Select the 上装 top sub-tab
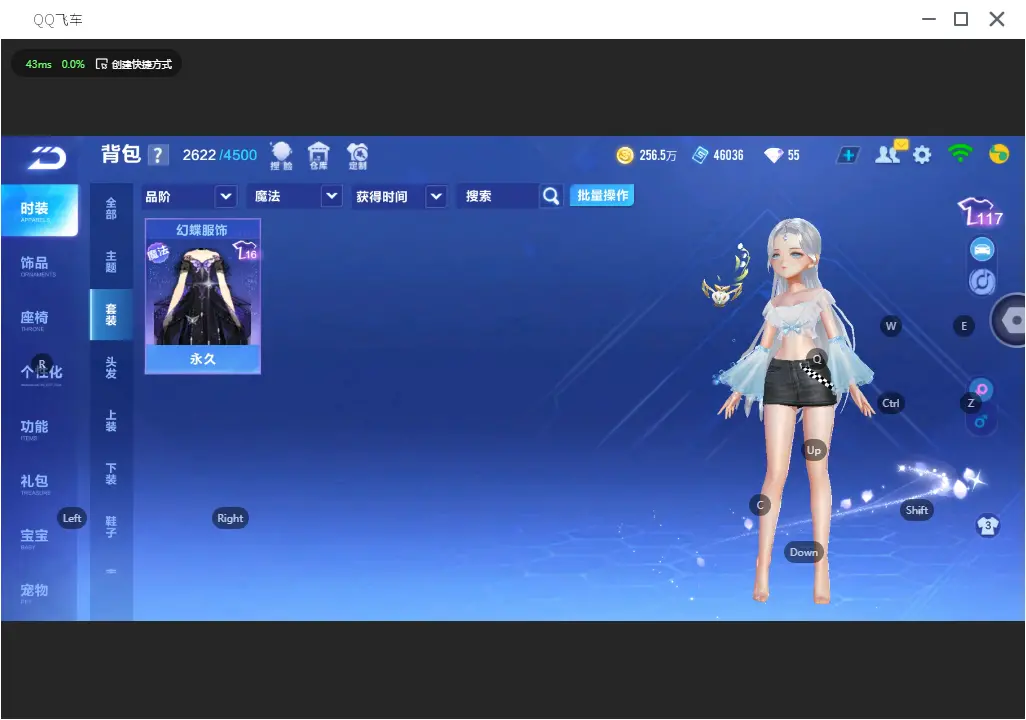1026x720 pixels. point(111,421)
